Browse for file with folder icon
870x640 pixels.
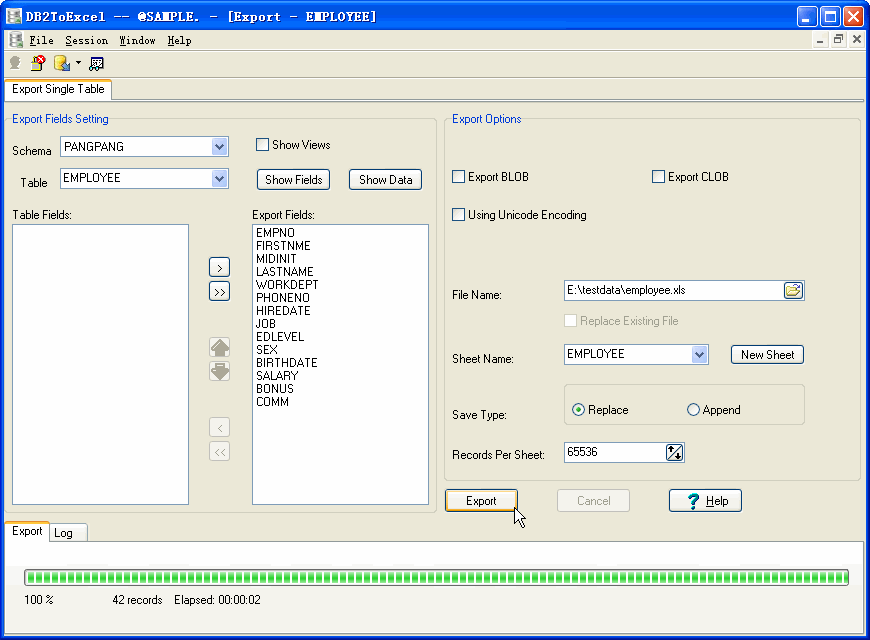click(x=793, y=290)
